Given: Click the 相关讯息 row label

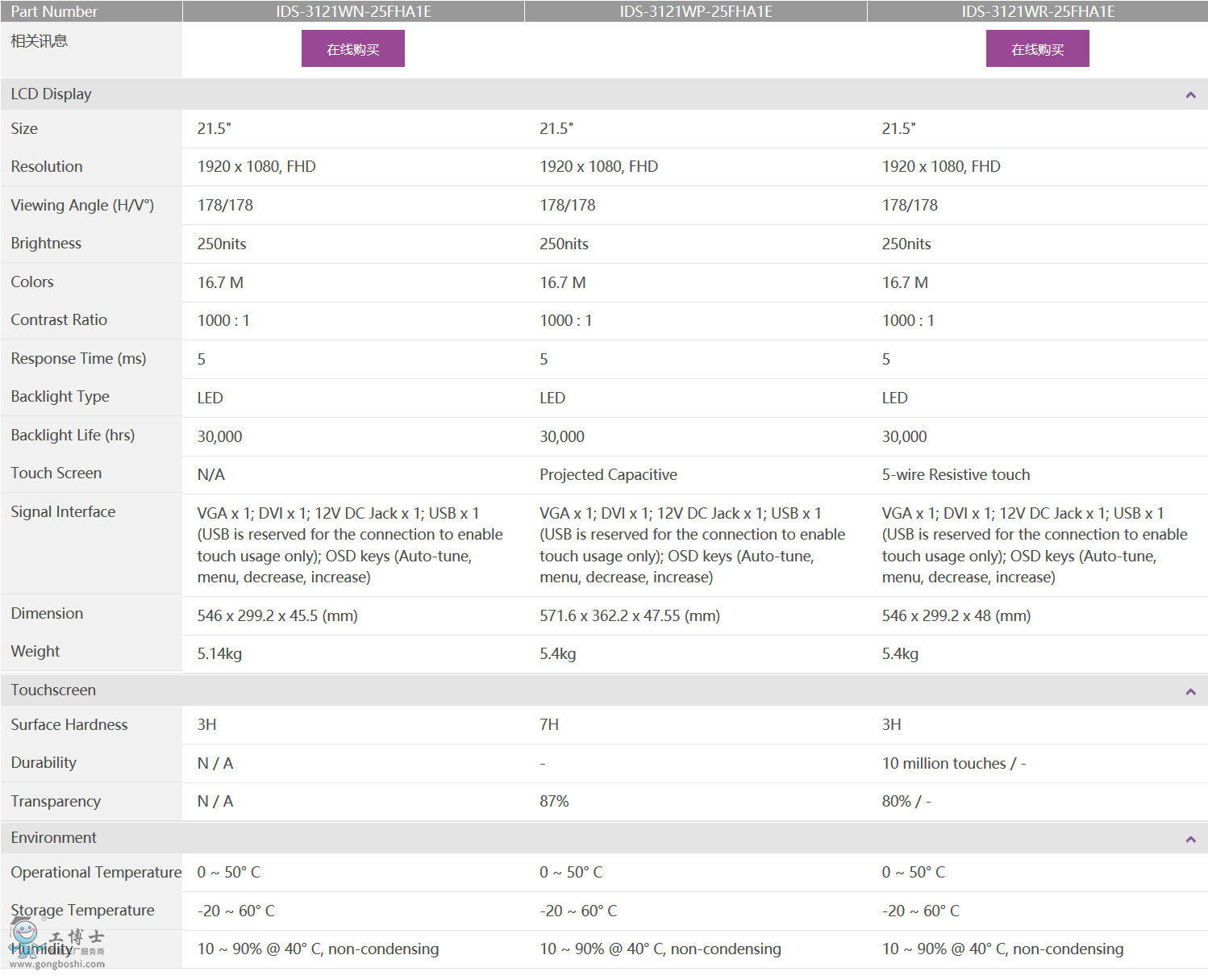Looking at the screenshot, I should coord(39,41).
